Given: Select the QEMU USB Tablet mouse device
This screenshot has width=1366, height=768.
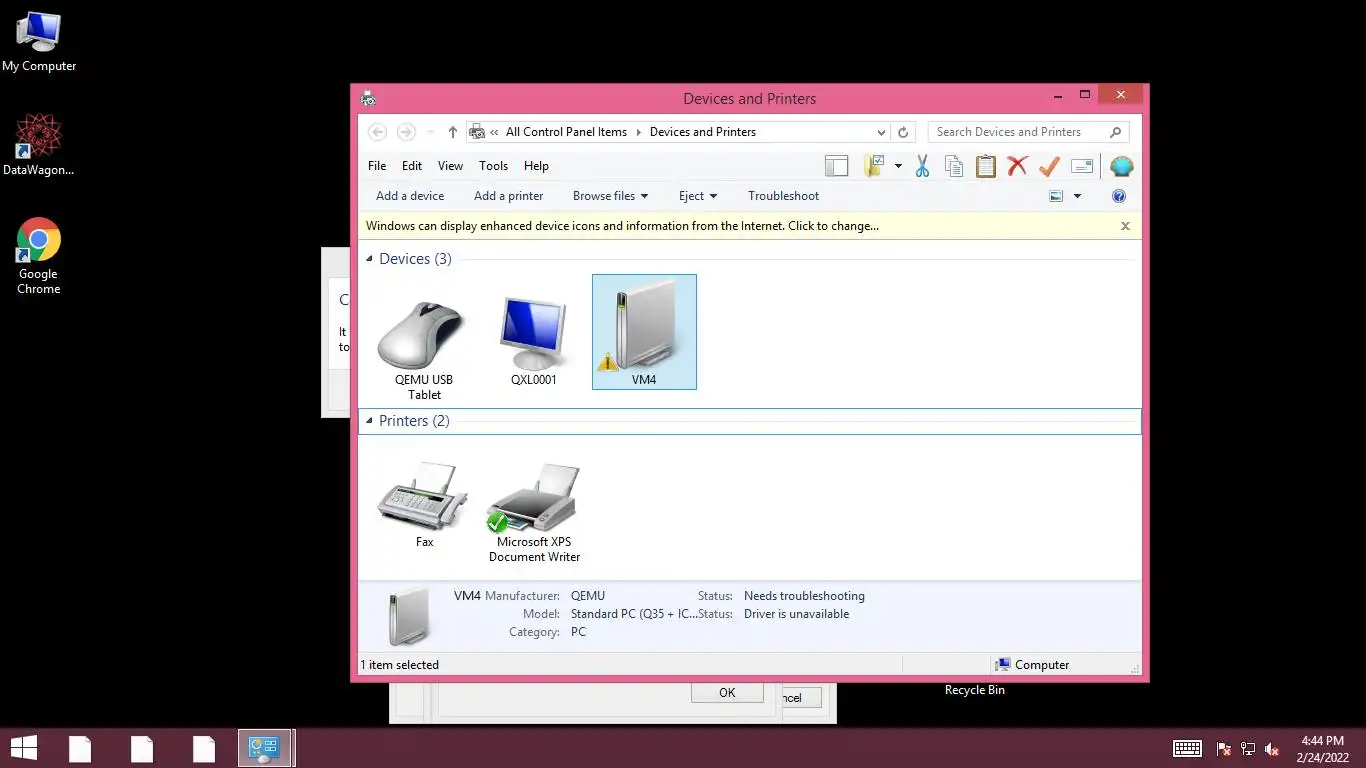Looking at the screenshot, I should [x=424, y=348].
